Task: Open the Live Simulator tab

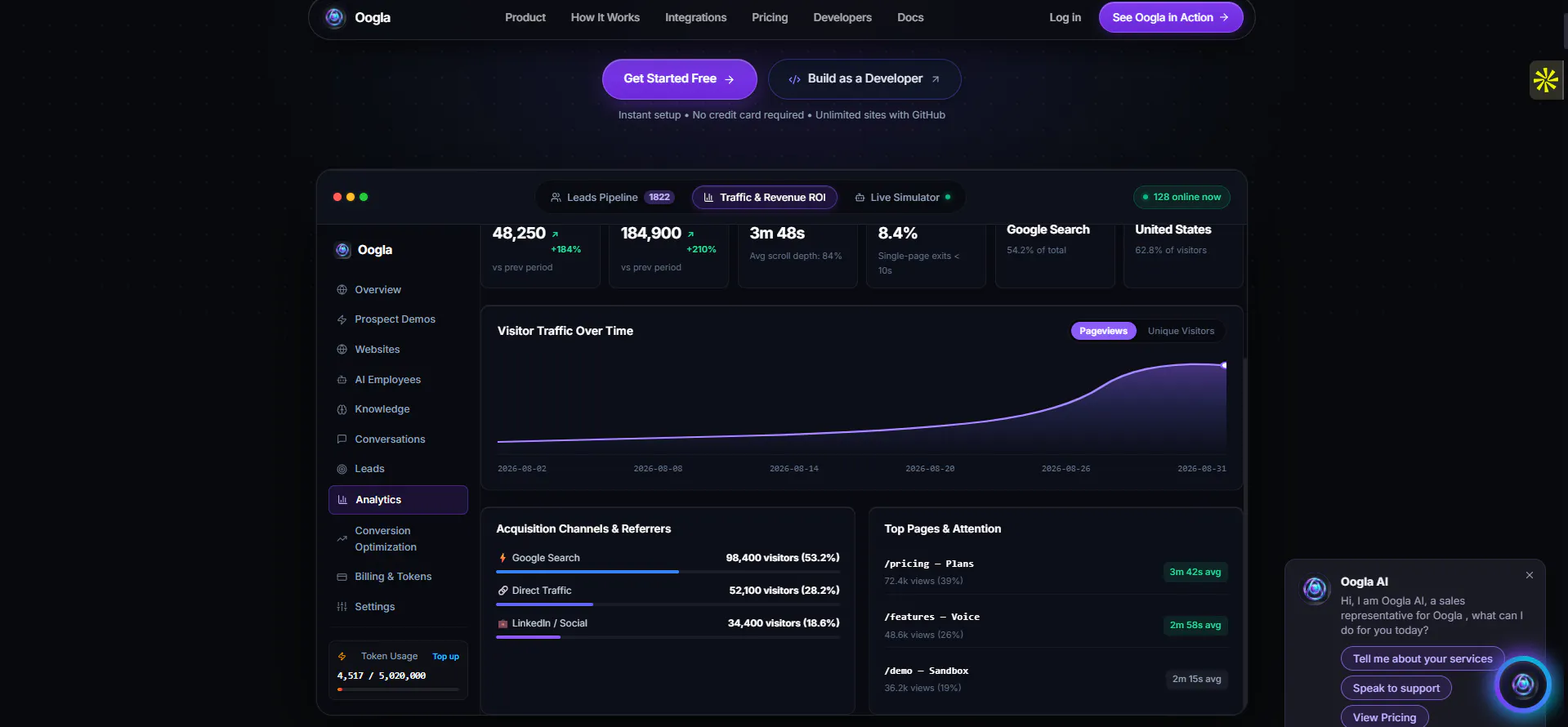Action: (903, 198)
